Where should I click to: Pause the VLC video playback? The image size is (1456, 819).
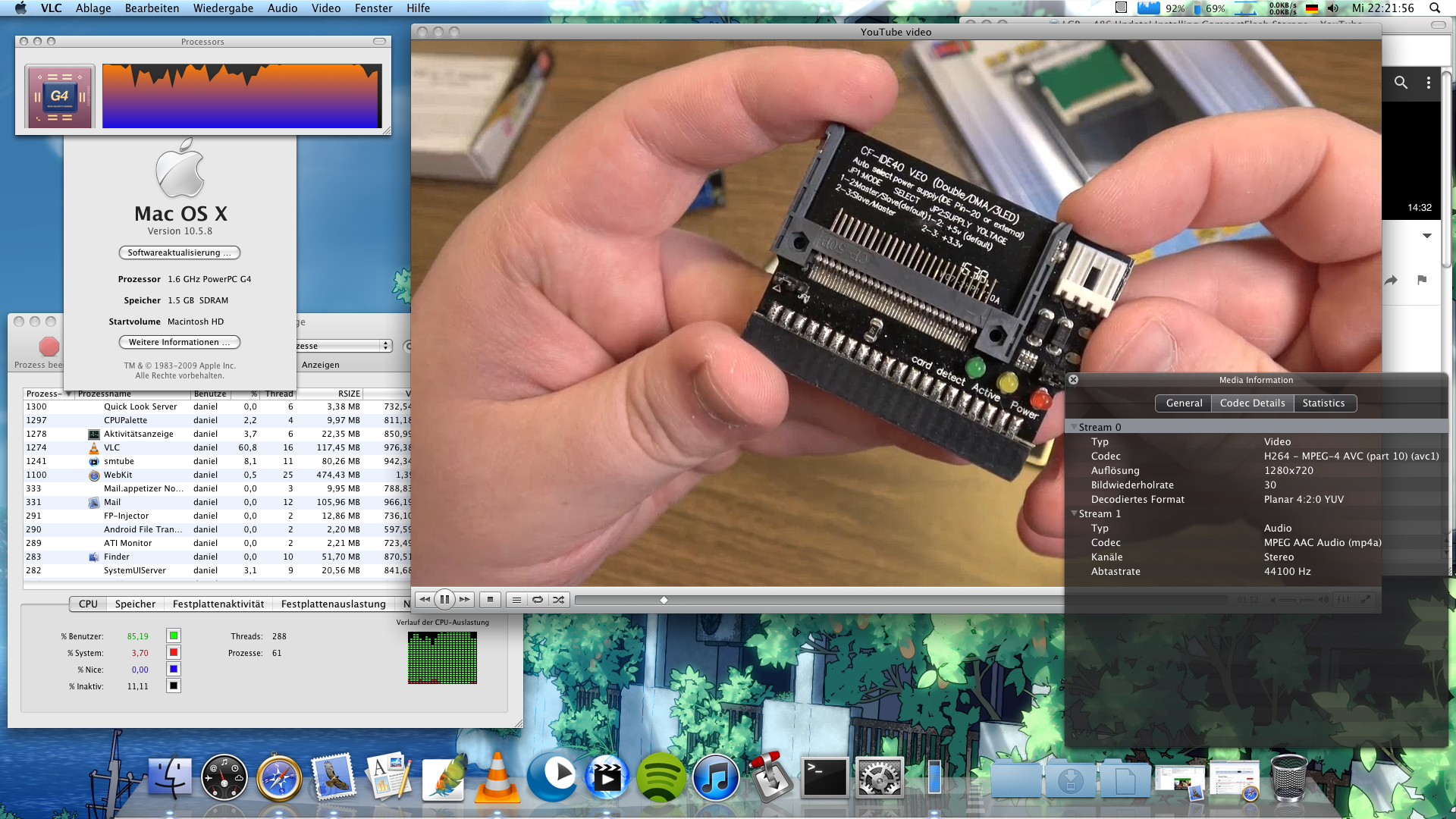pos(444,600)
